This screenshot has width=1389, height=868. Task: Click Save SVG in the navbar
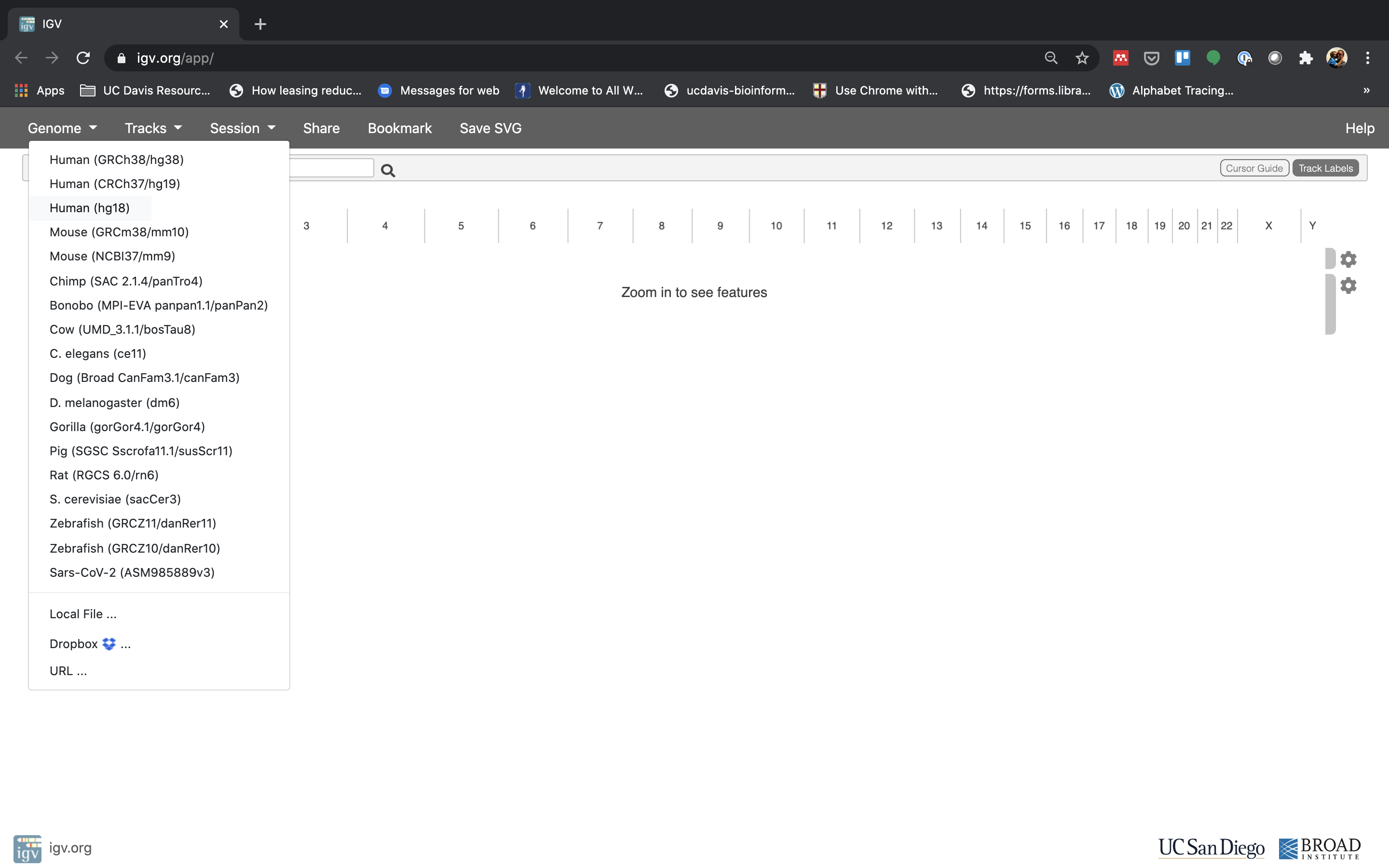(491, 128)
